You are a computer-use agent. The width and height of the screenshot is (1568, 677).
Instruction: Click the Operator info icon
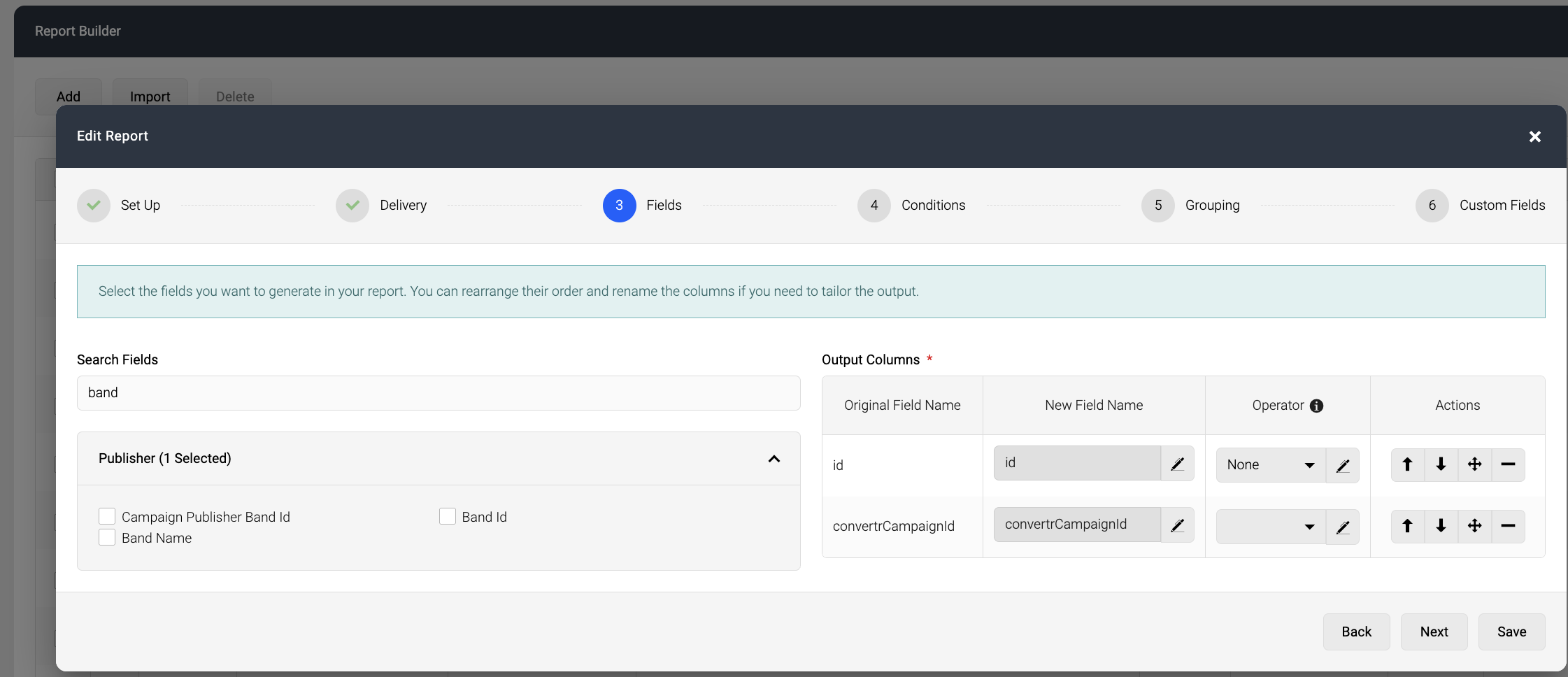1316,406
